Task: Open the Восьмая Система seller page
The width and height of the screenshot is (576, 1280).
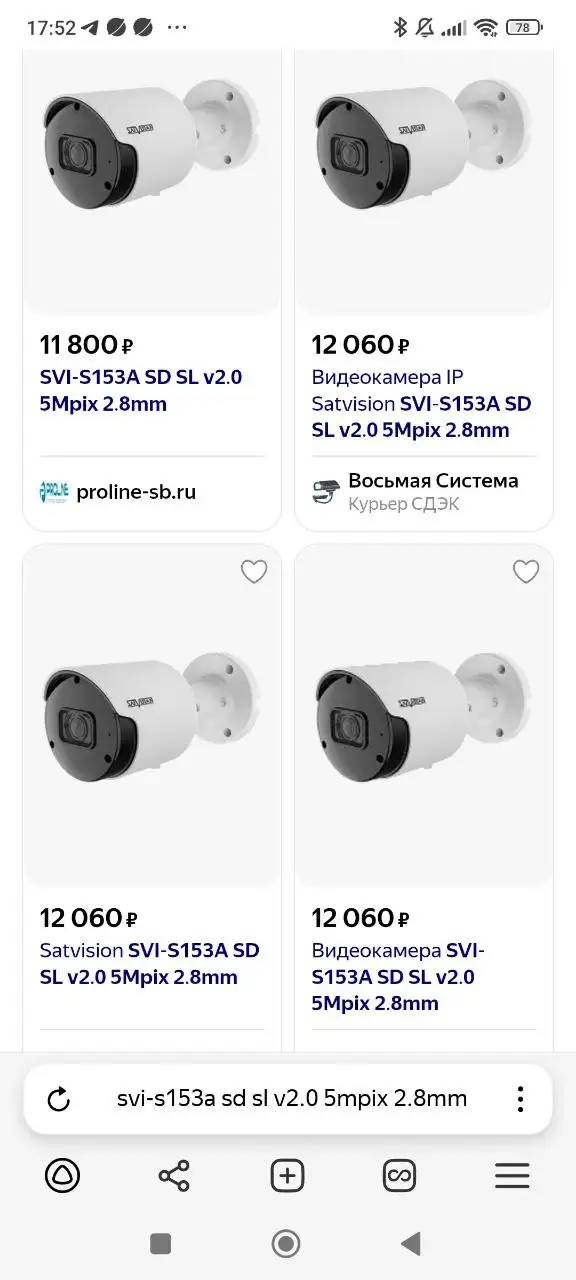Action: pos(432,480)
